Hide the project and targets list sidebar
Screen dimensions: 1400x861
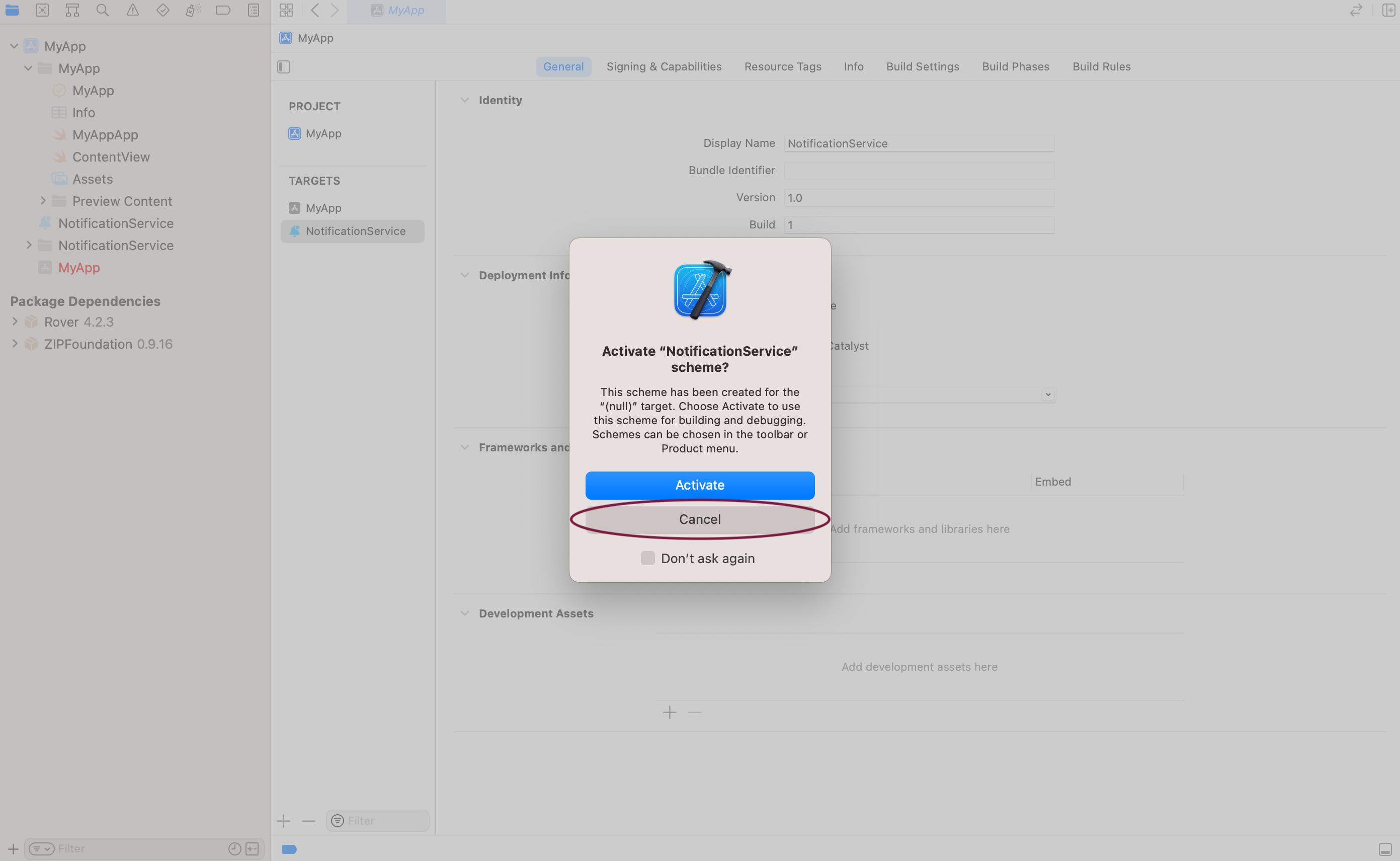[284, 67]
